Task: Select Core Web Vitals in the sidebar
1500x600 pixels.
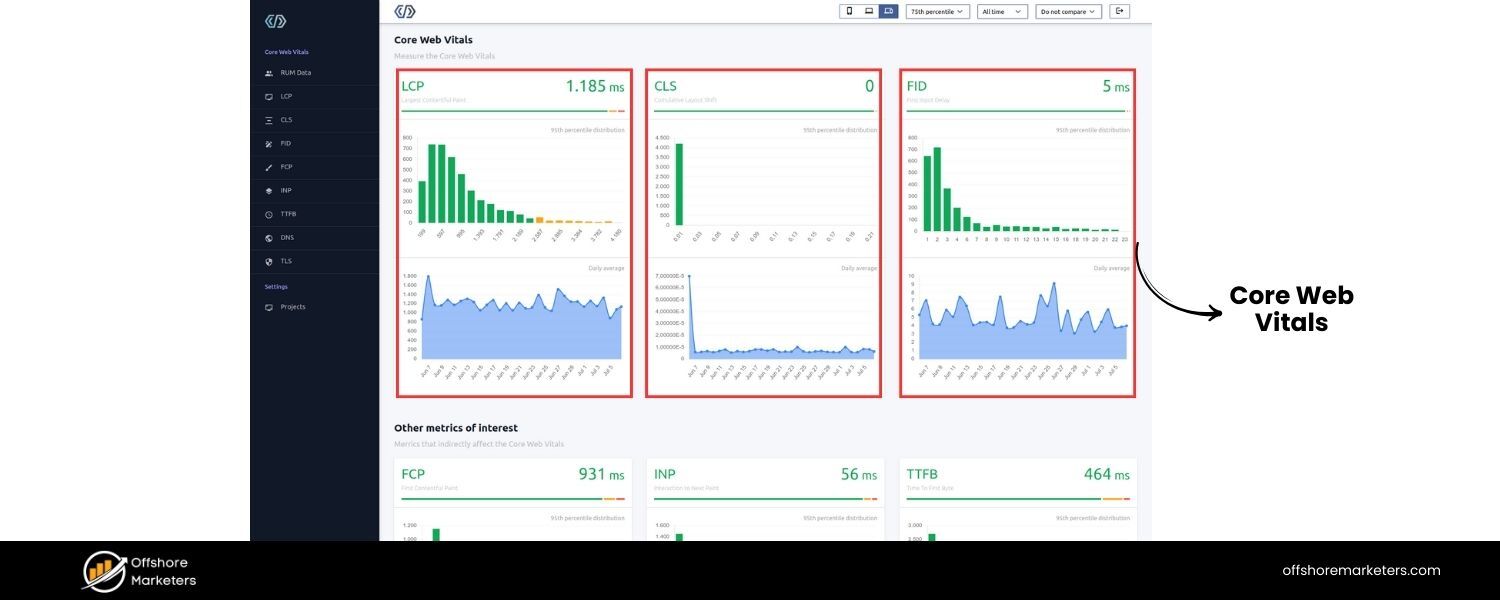Action: pyautogui.click(x=287, y=51)
